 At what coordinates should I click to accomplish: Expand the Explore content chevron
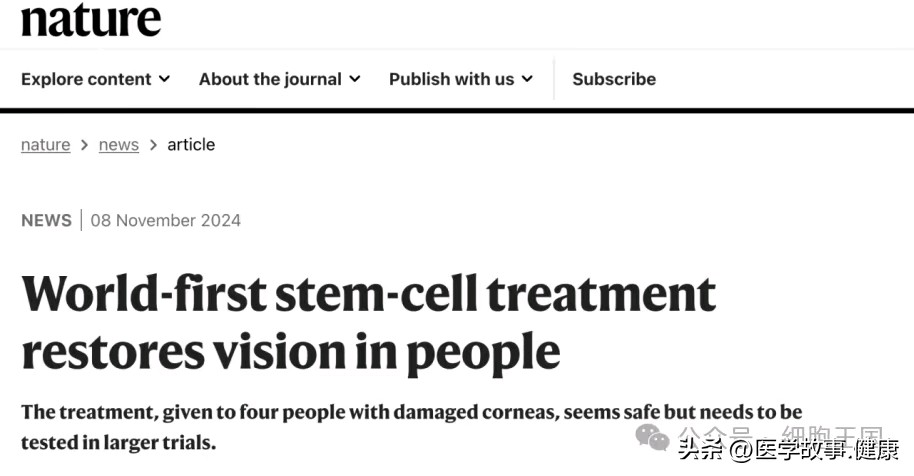[165, 79]
